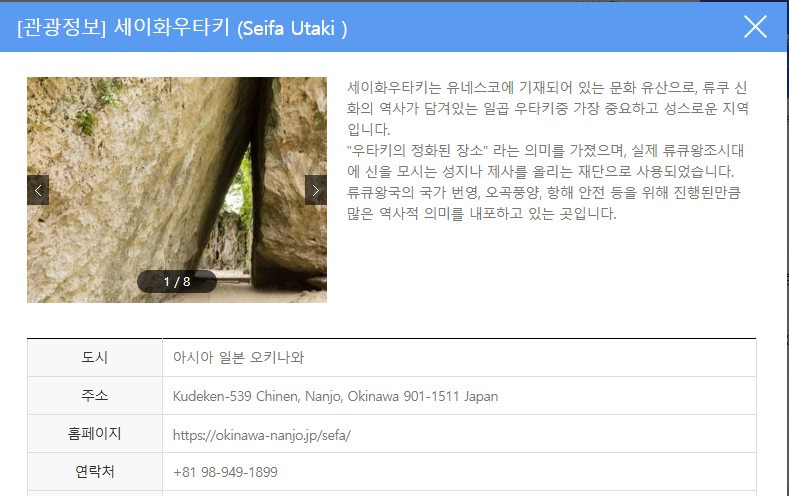This screenshot has width=789, height=496.
Task: Show the previous photo in the slideshow
Action: point(38,190)
